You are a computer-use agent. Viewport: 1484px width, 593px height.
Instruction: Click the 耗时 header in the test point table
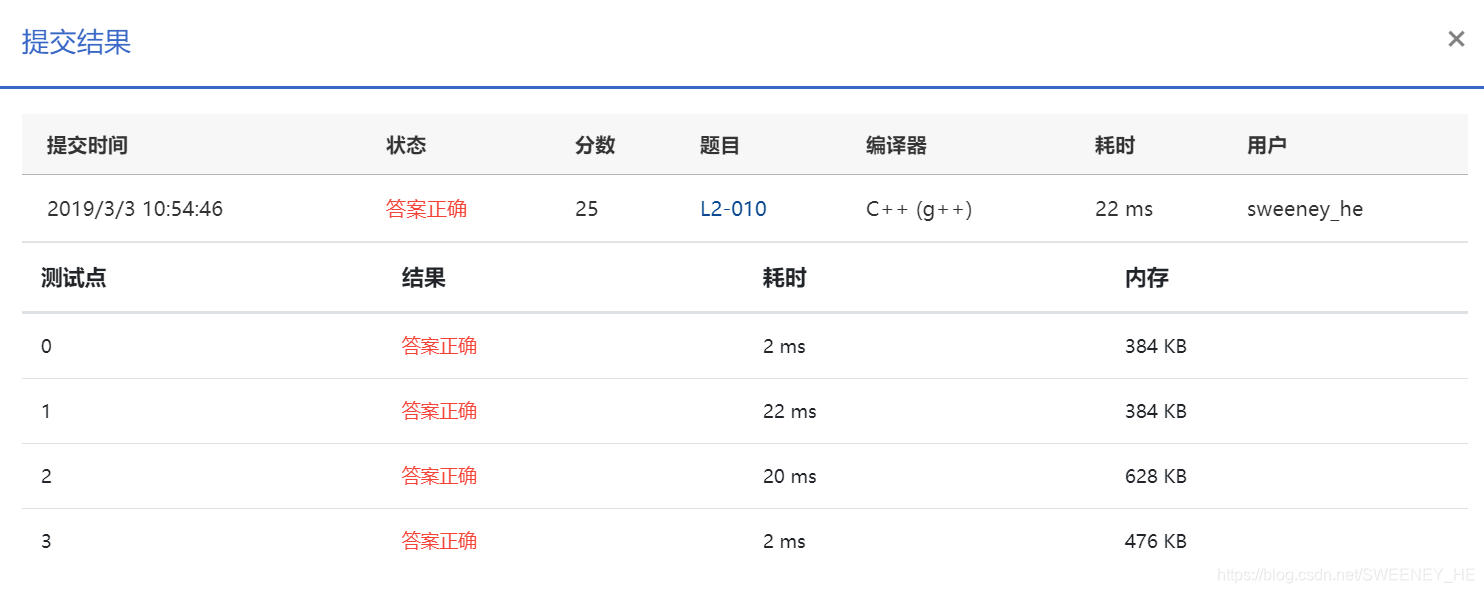pos(784,278)
